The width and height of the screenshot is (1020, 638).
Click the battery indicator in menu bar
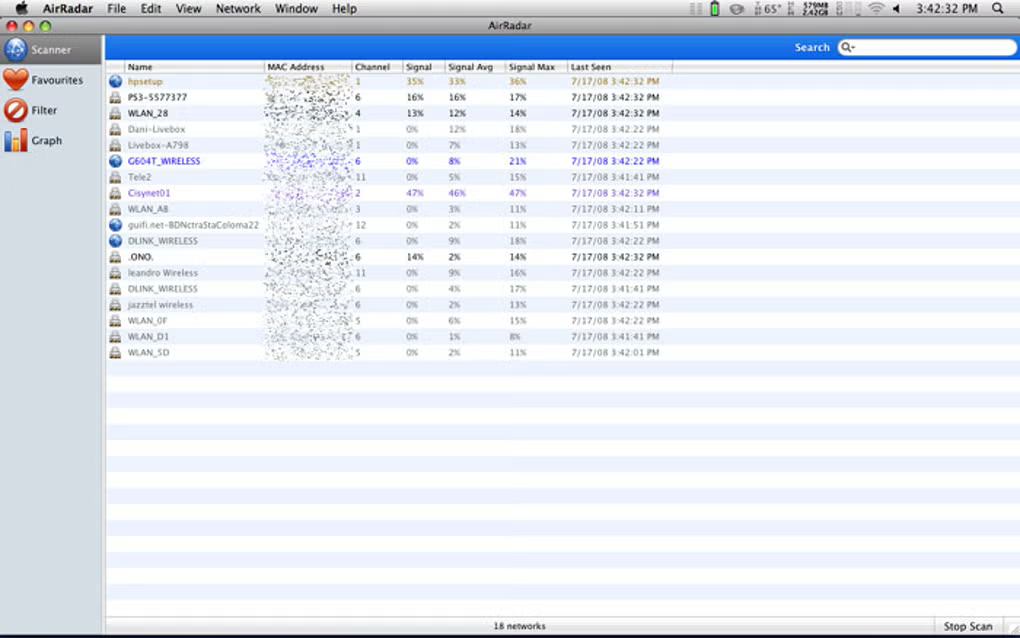714,8
